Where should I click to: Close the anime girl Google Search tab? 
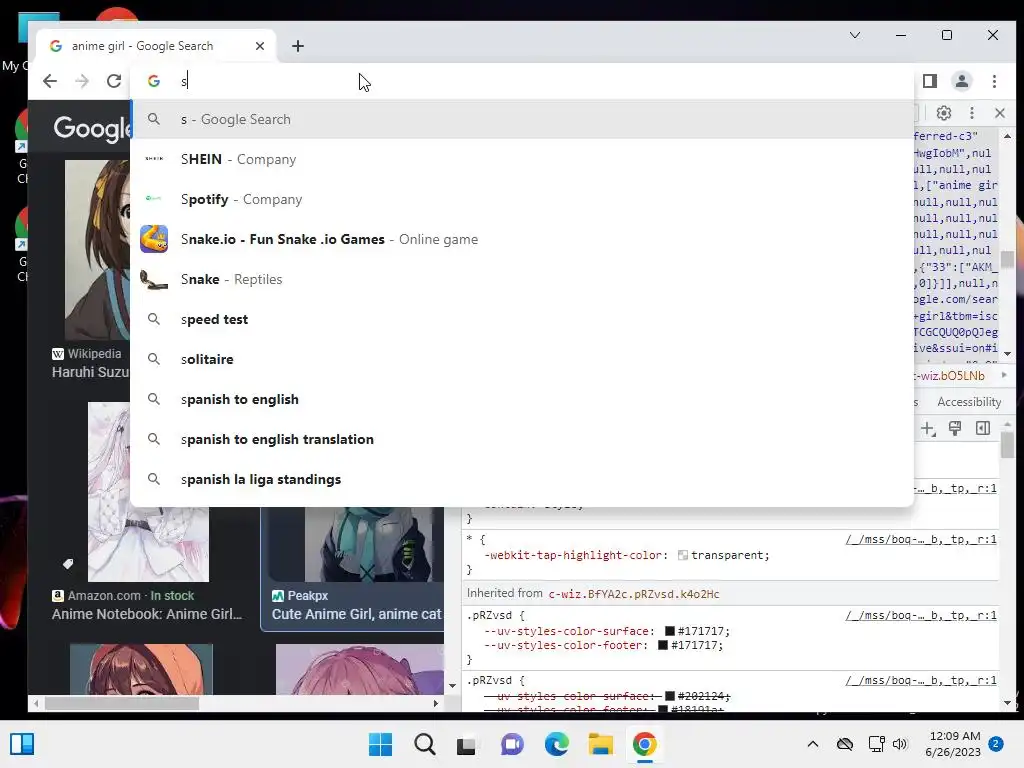coord(260,46)
